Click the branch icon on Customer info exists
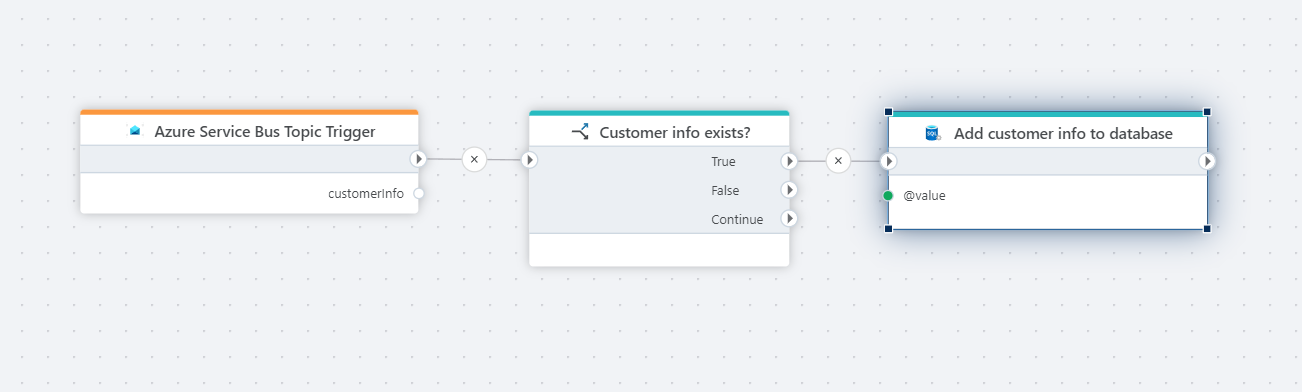 click(580, 132)
